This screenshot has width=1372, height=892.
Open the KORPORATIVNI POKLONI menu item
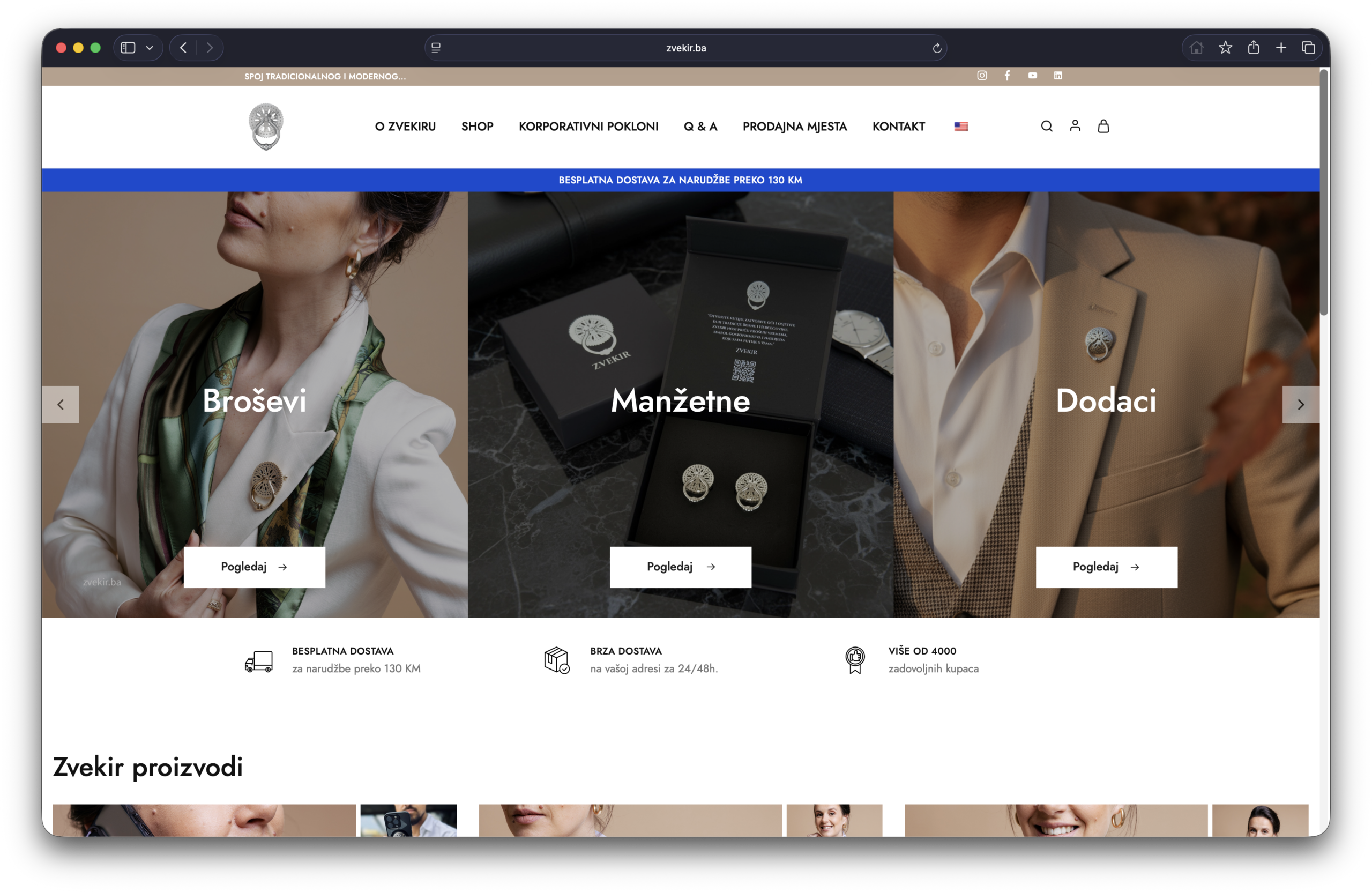tap(588, 127)
